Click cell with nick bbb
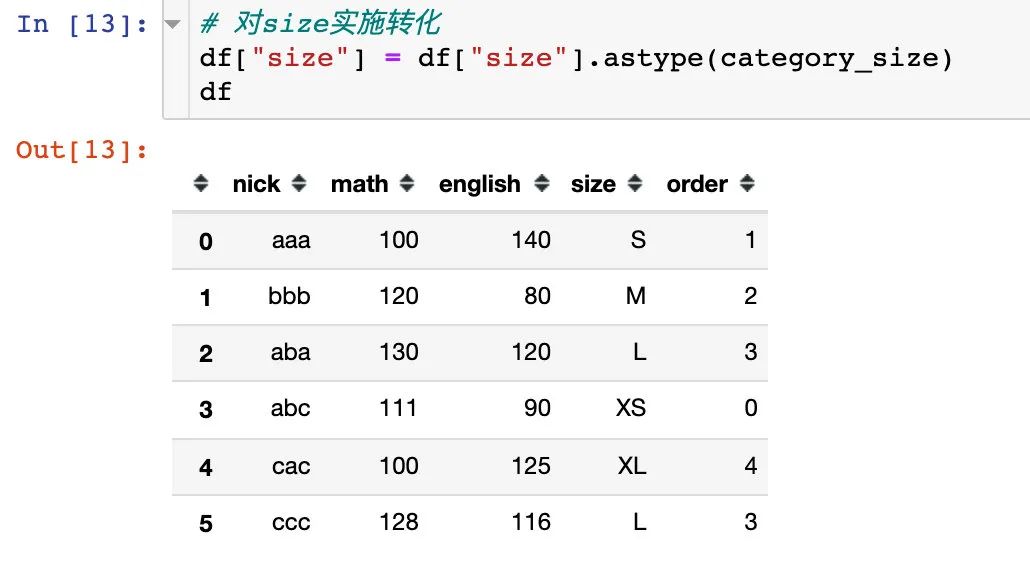 [289, 296]
